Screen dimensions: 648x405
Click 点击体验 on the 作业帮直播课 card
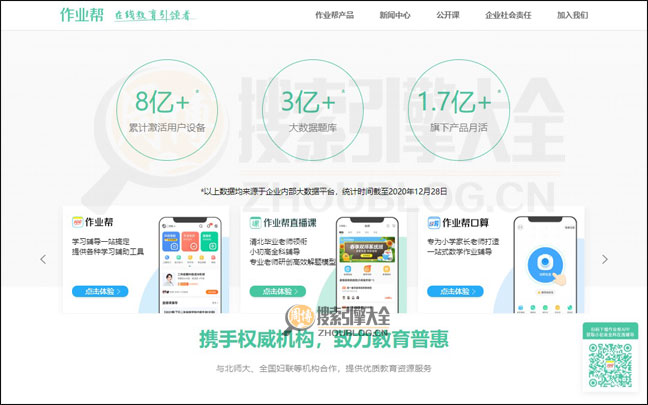tap(278, 291)
